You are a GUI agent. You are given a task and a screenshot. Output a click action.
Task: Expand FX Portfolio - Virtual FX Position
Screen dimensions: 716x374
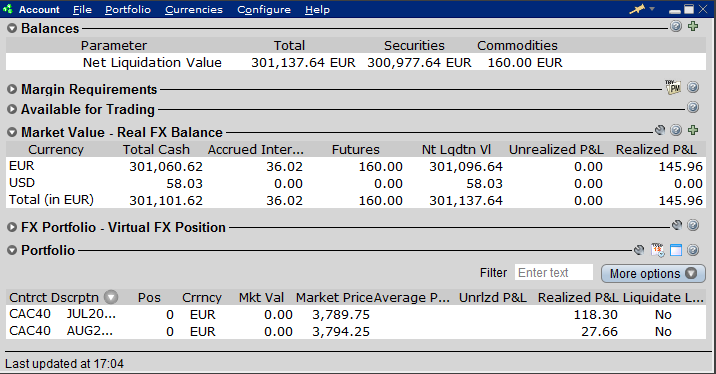(12, 227)
